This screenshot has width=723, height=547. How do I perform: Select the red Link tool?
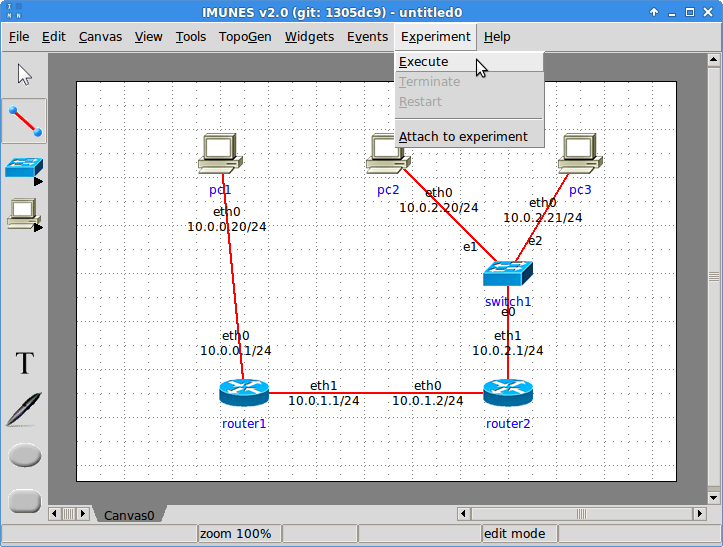coord(24,121)
